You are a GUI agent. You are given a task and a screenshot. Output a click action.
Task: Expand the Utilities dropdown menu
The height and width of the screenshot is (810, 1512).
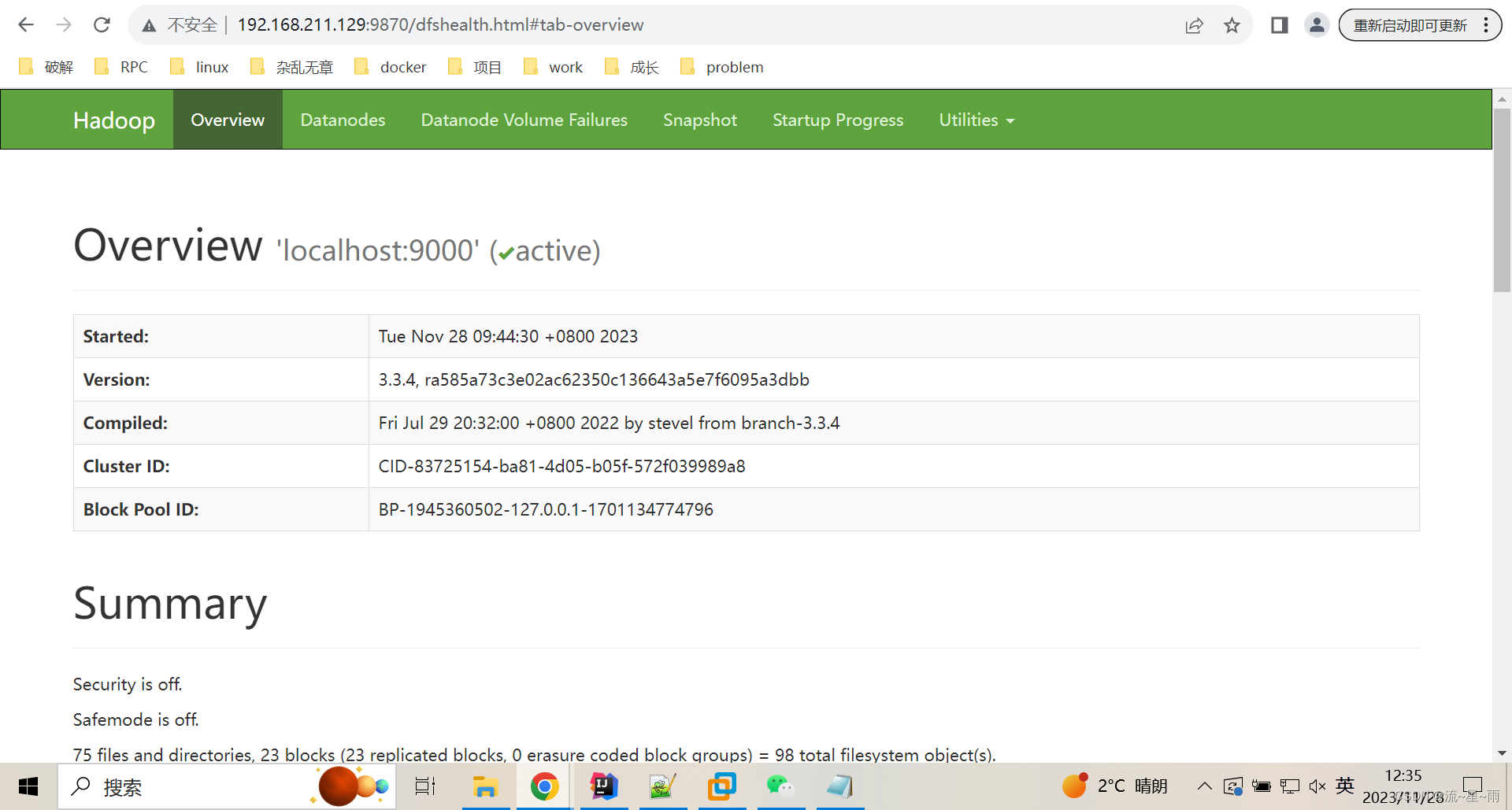pyautogui.click(x=976, y=120)
